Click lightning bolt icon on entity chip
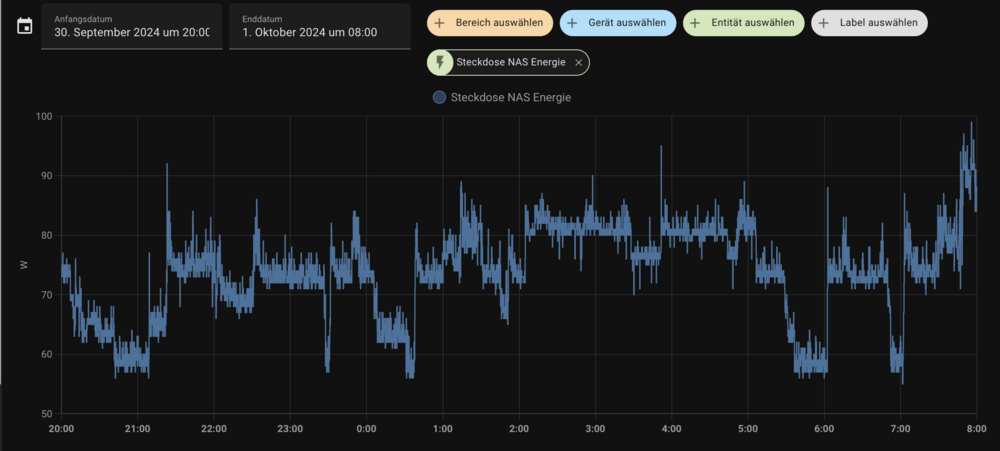Image resolution: width=1000 pixels, height=451 pixels. (439, 63)
